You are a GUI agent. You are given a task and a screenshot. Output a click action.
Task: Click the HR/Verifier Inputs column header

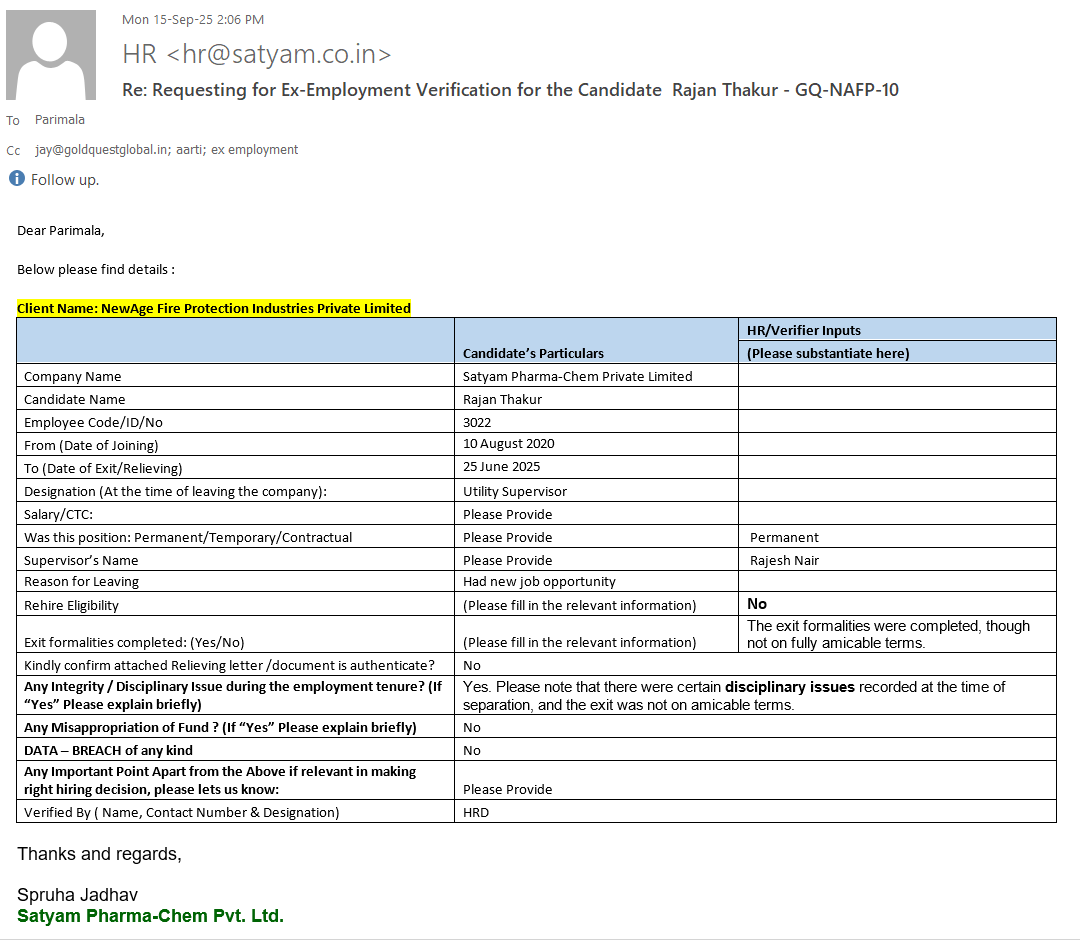[x=804, y=330]
